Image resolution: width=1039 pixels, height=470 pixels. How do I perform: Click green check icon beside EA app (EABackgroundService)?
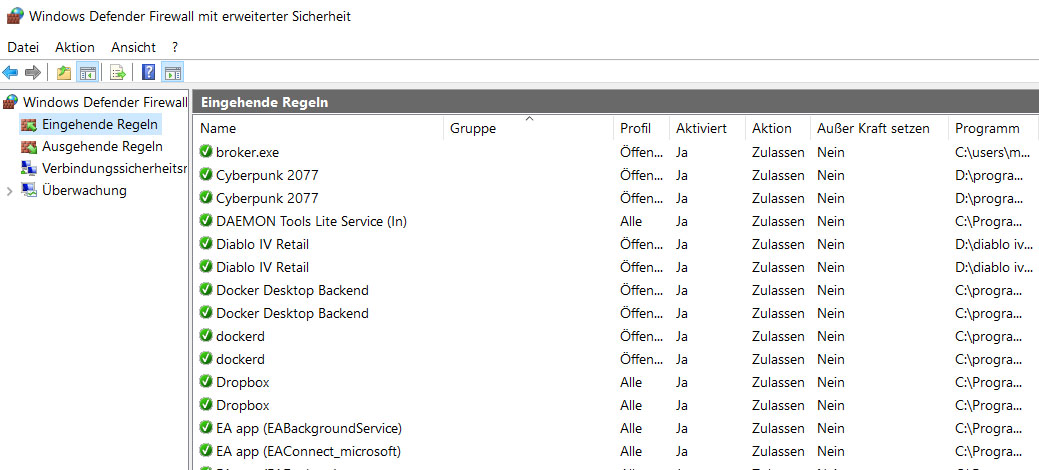[x=206, y=428]
